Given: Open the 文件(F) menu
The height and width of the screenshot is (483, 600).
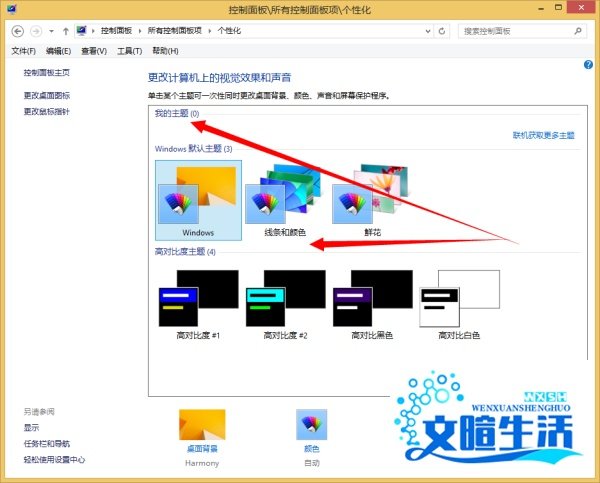Looking at the screenshot, I should pos(23,51).
